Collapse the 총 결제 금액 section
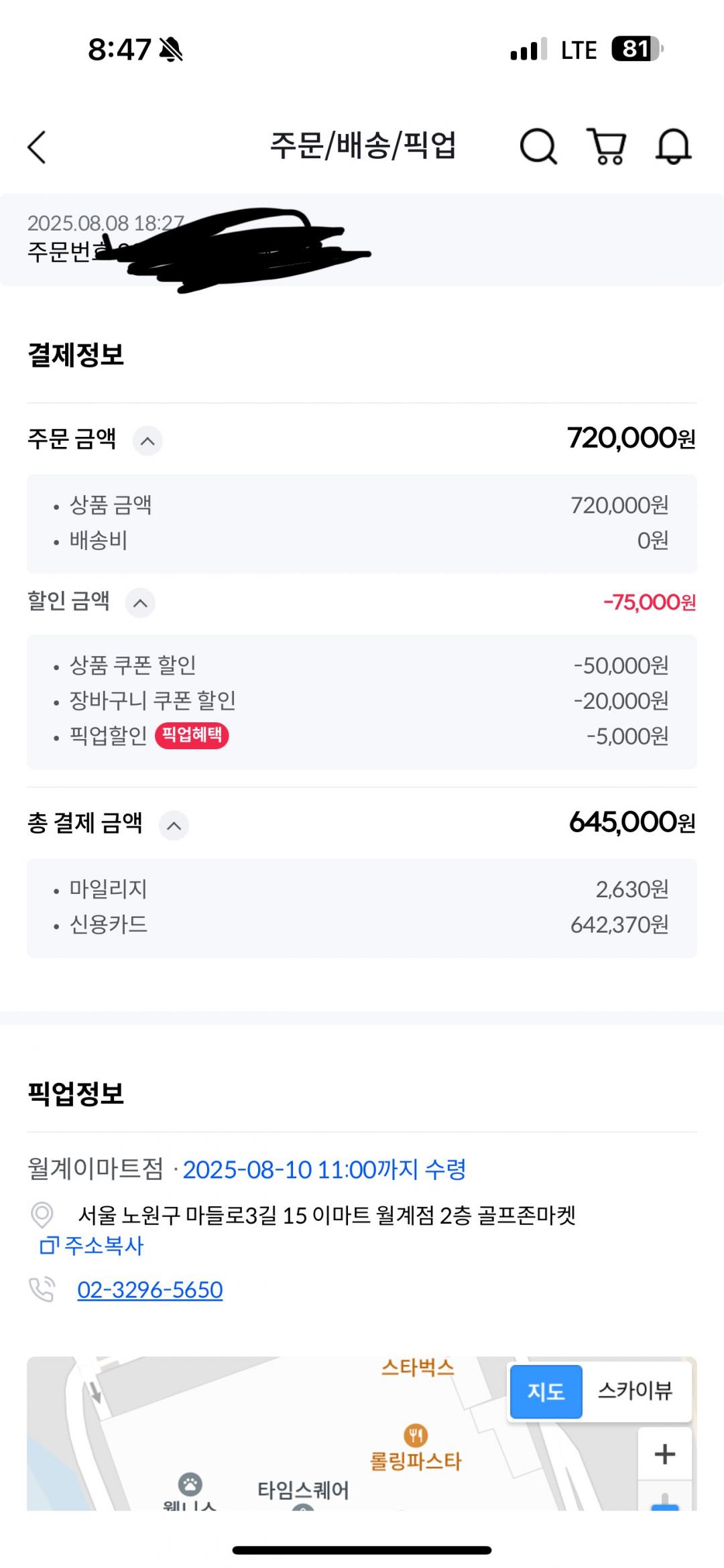 (174, 825)
